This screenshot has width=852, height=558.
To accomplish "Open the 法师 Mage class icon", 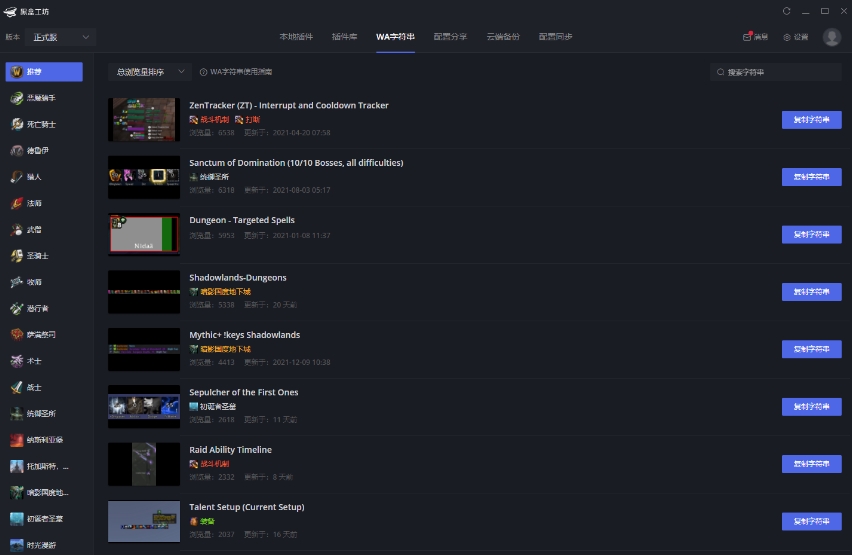I will click(x=17, y=203).
